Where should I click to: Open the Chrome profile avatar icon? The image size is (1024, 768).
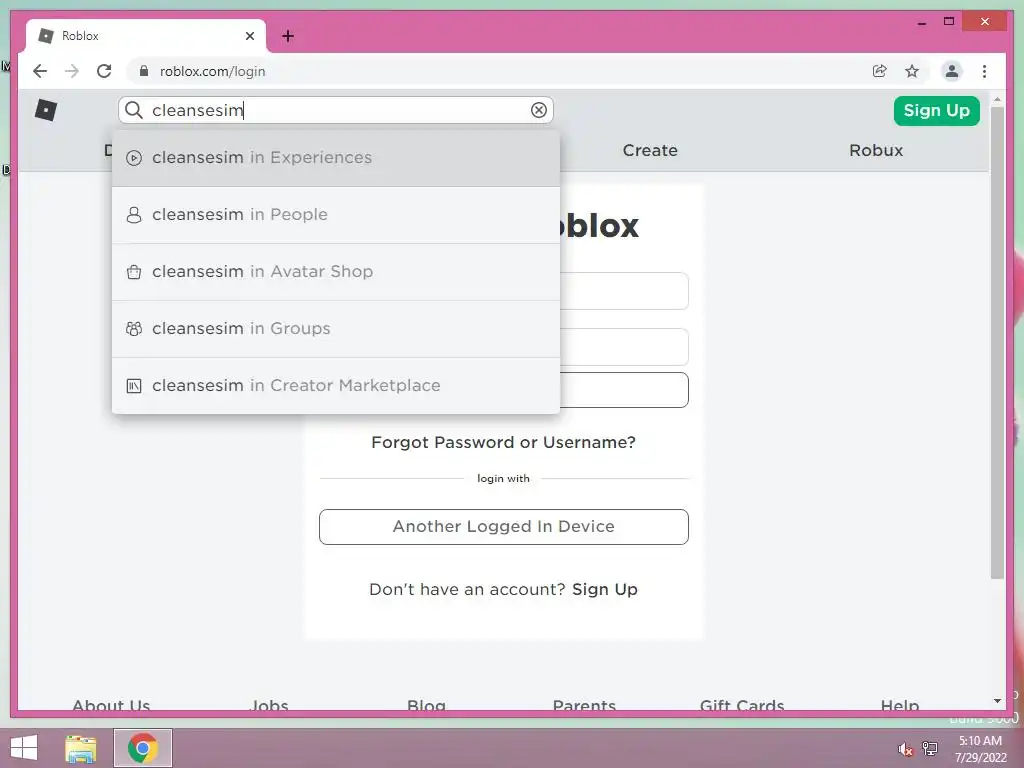point(952,71)
